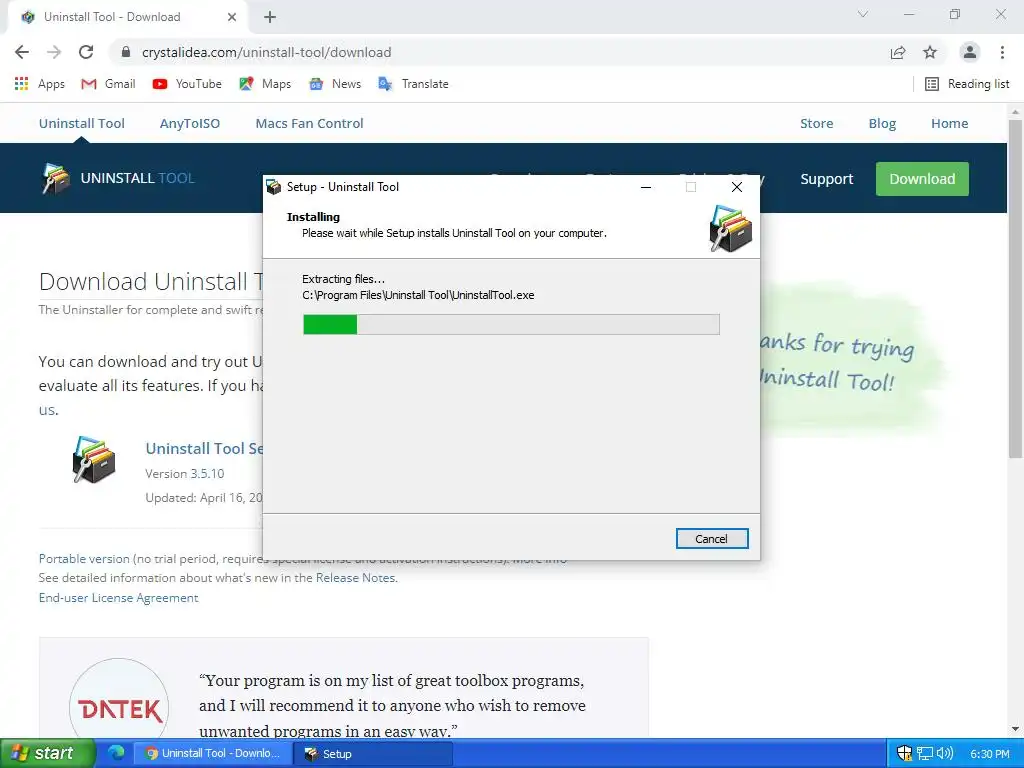Select the Macs Fan Control site tab
This screenshot has height=768, width=1024.
coord(310,123)
